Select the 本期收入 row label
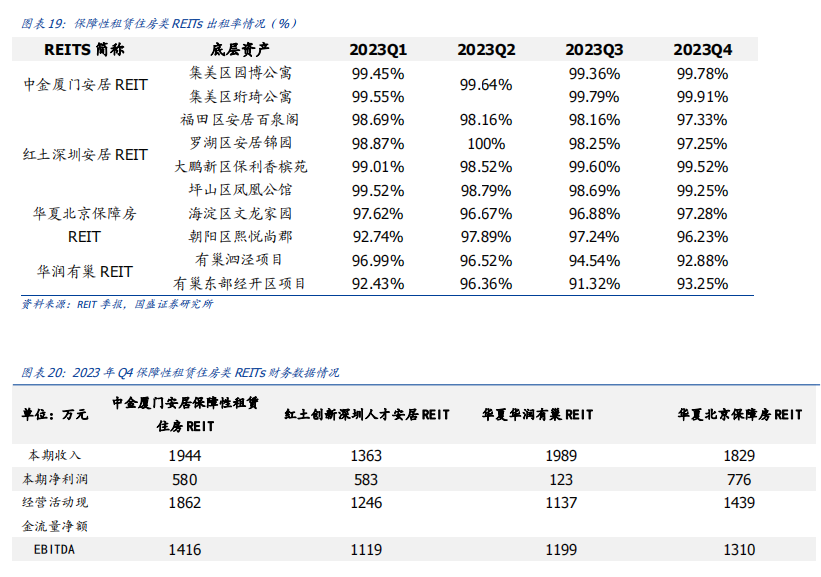Viewport: 821px width, 577px height. point(54,456)
